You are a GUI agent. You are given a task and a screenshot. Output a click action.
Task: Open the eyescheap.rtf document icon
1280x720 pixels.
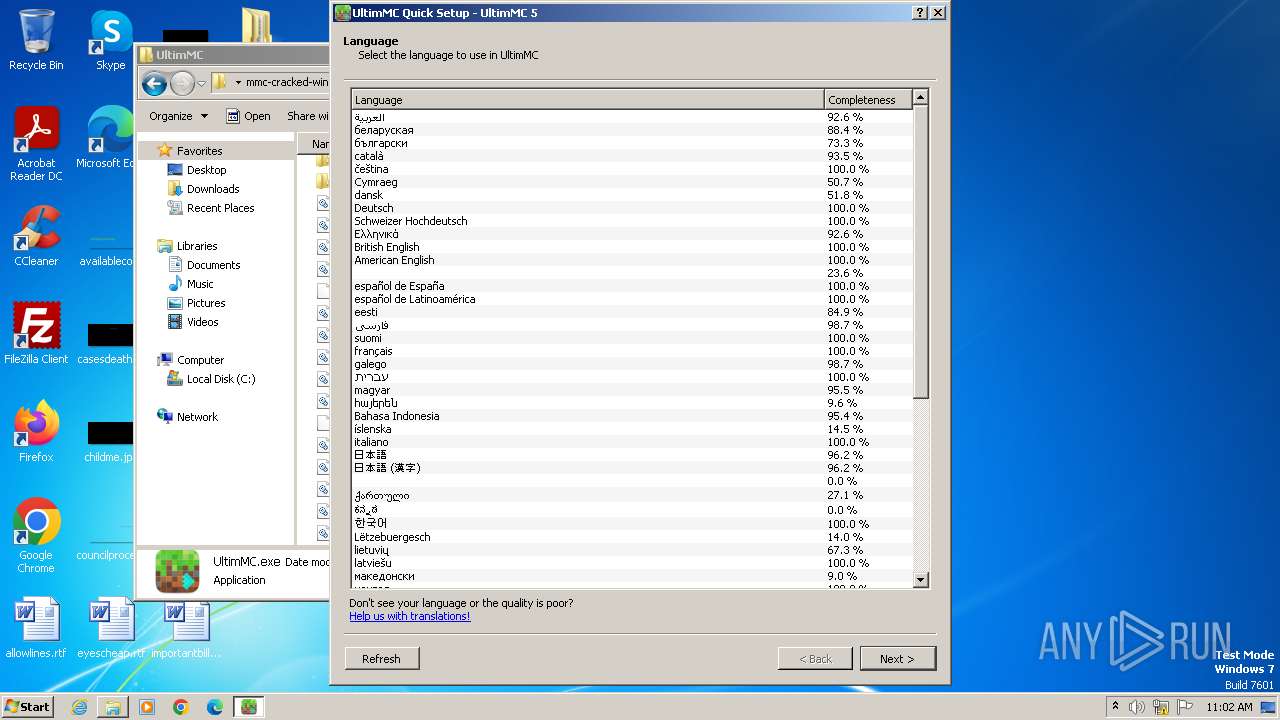pyautogui.click(x=110, y=628)
